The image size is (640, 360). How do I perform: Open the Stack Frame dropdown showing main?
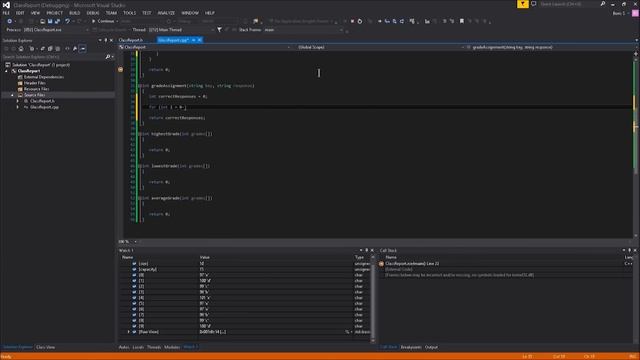coord(303,30)
